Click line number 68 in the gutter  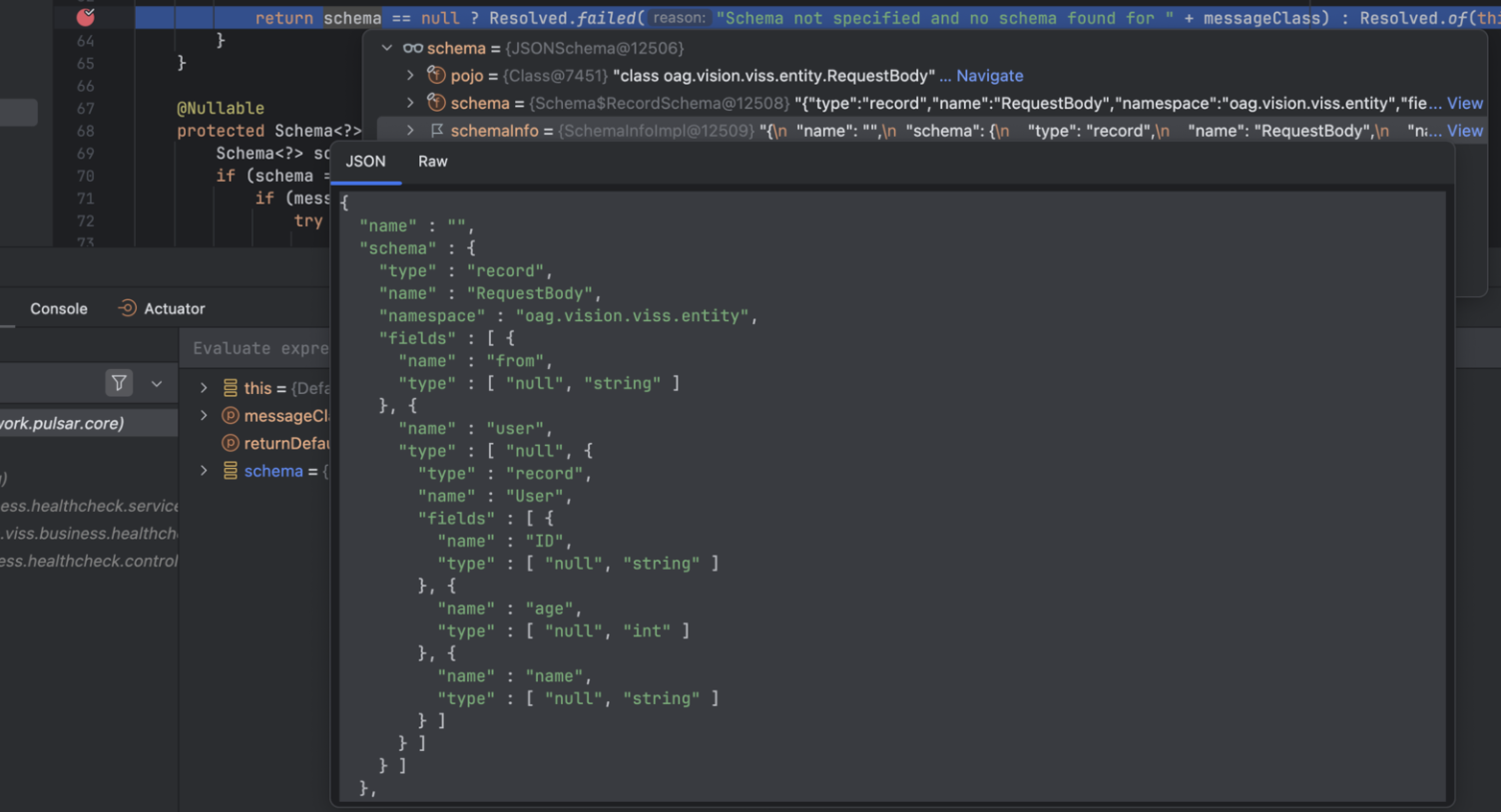pyautogui.click(x=86, y=131)
